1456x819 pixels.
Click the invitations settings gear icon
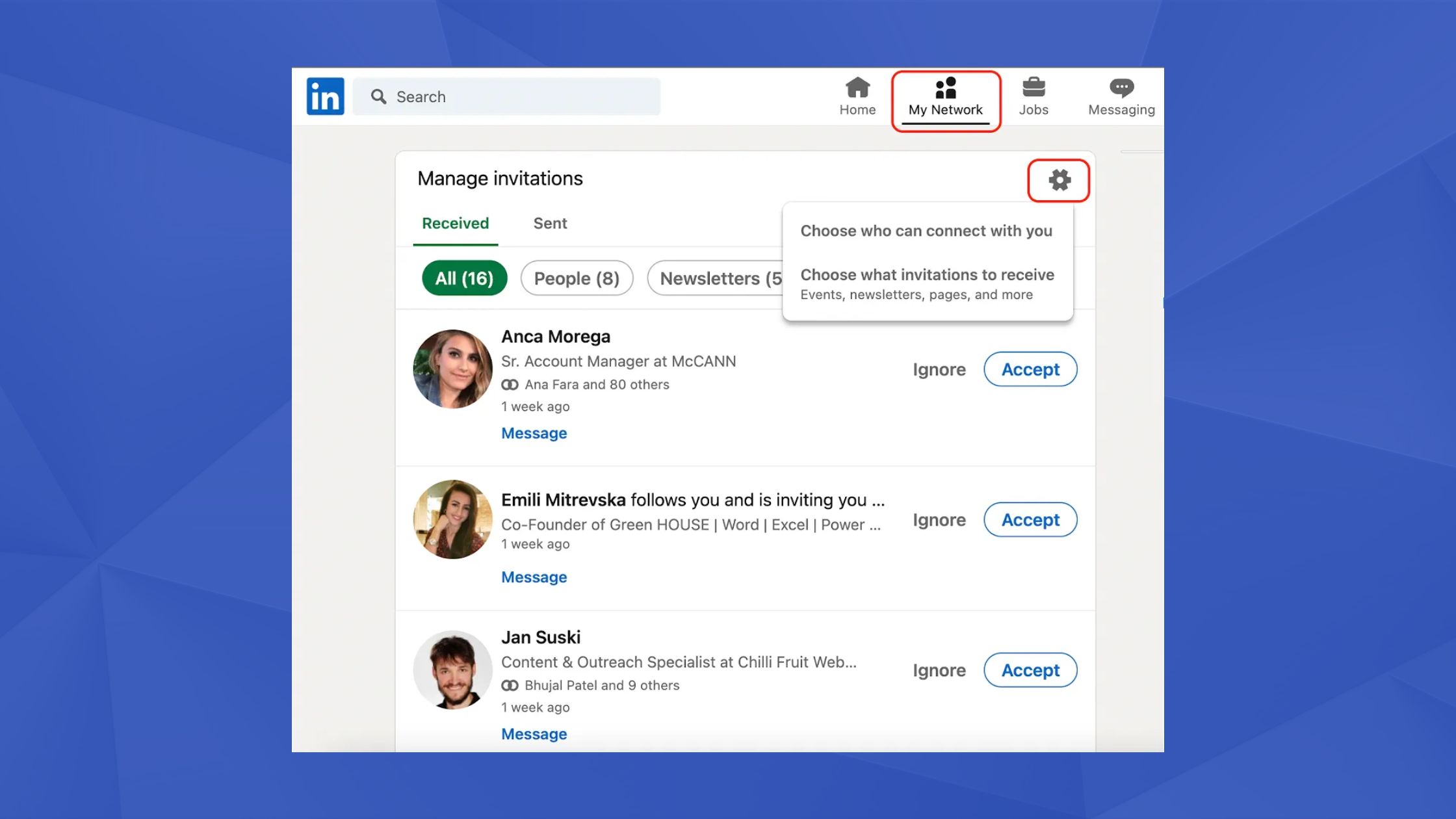pyautogui.click(x=1059, y=180)
